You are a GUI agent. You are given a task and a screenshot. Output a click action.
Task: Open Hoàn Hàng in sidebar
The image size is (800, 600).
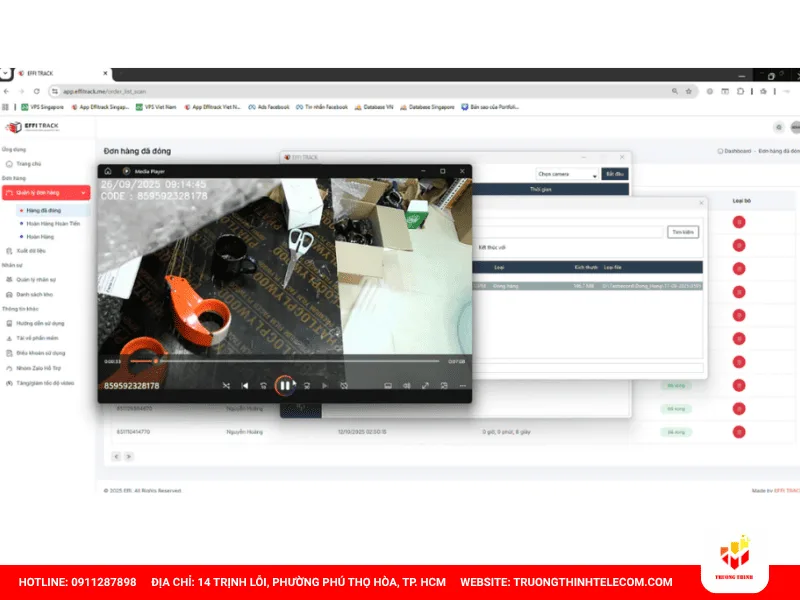coord(40,237)
